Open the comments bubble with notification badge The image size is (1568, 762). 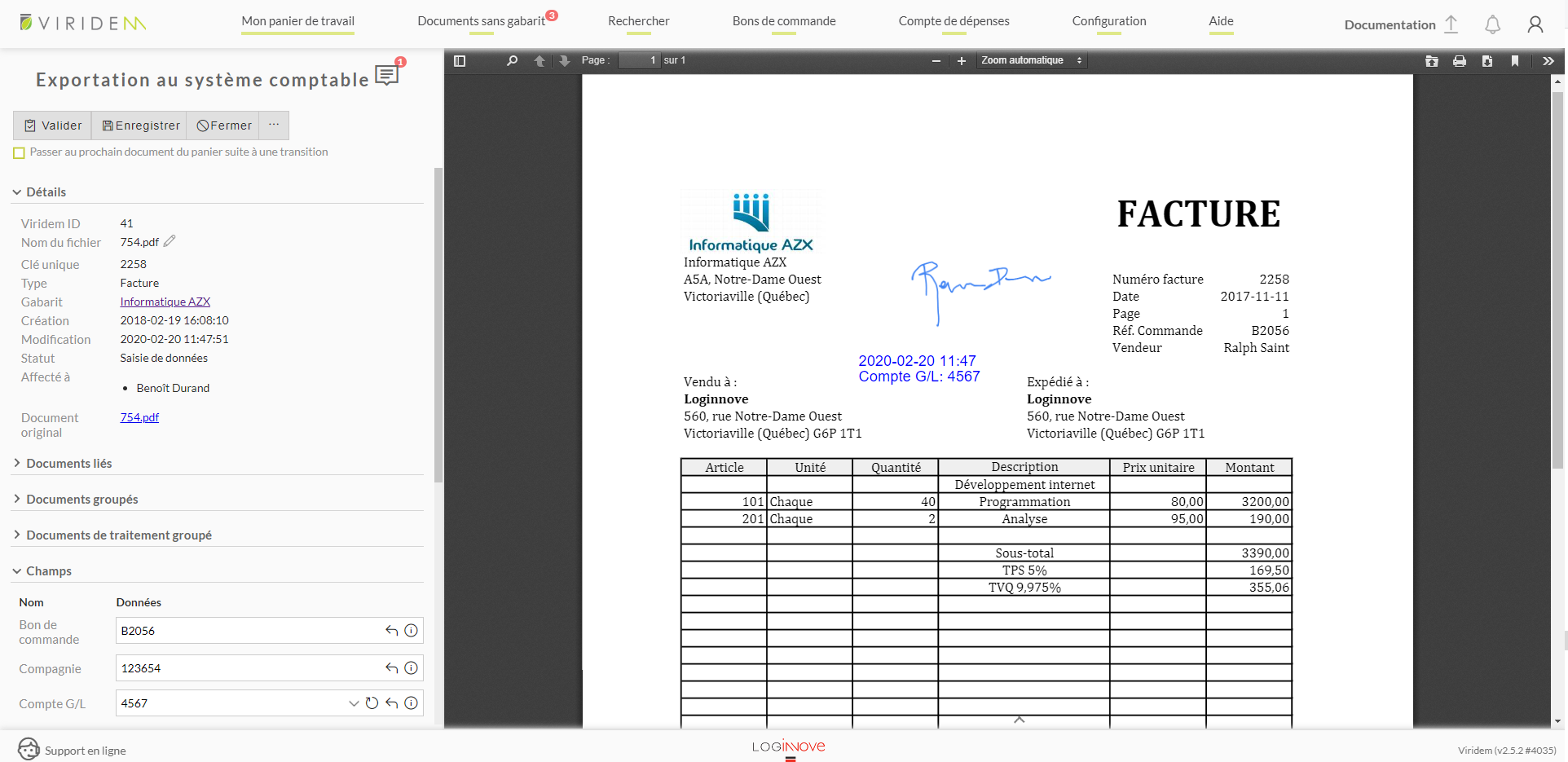point(386,74)
